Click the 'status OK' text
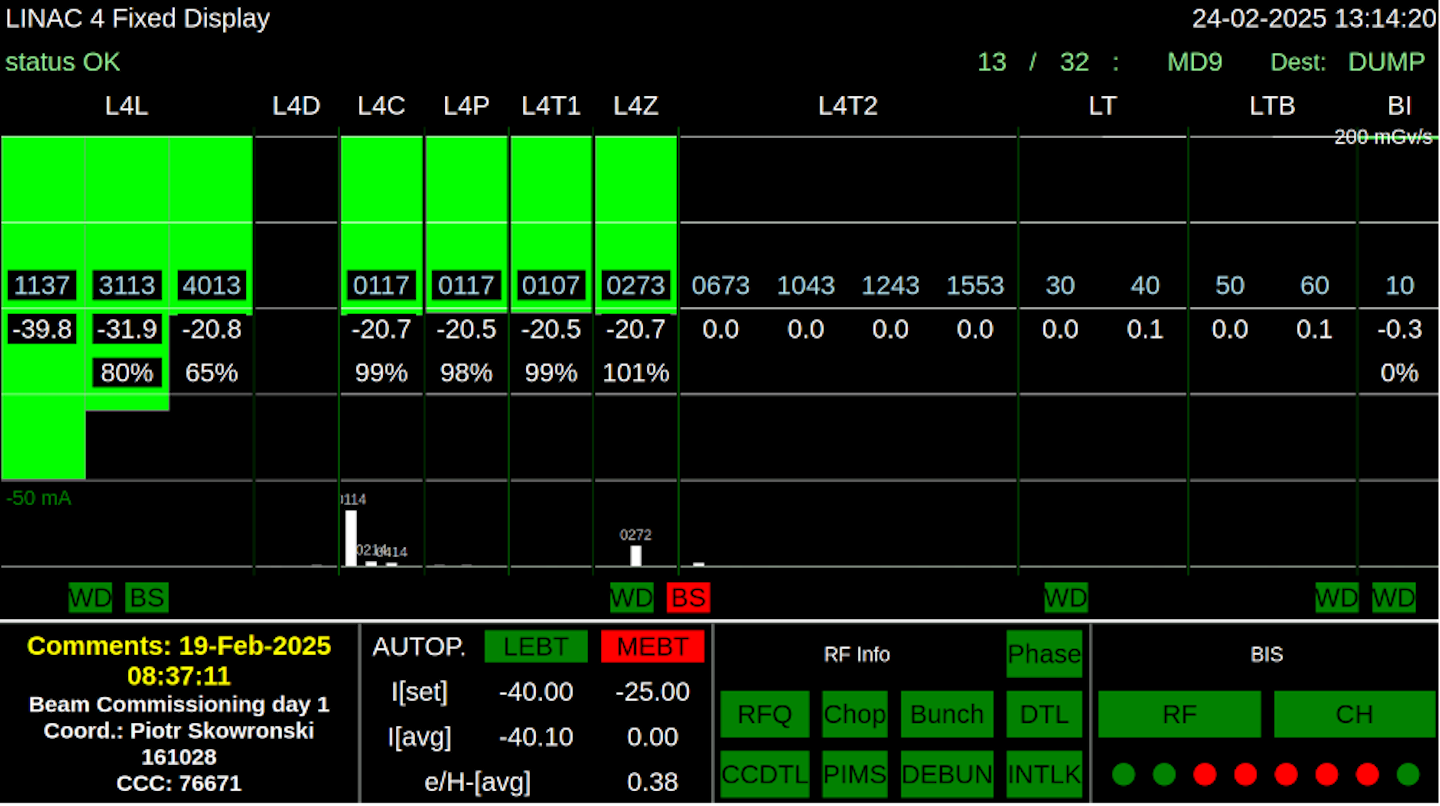This screenshot has width=1440, height=806. pyautogui.click(x=63, y=62)
